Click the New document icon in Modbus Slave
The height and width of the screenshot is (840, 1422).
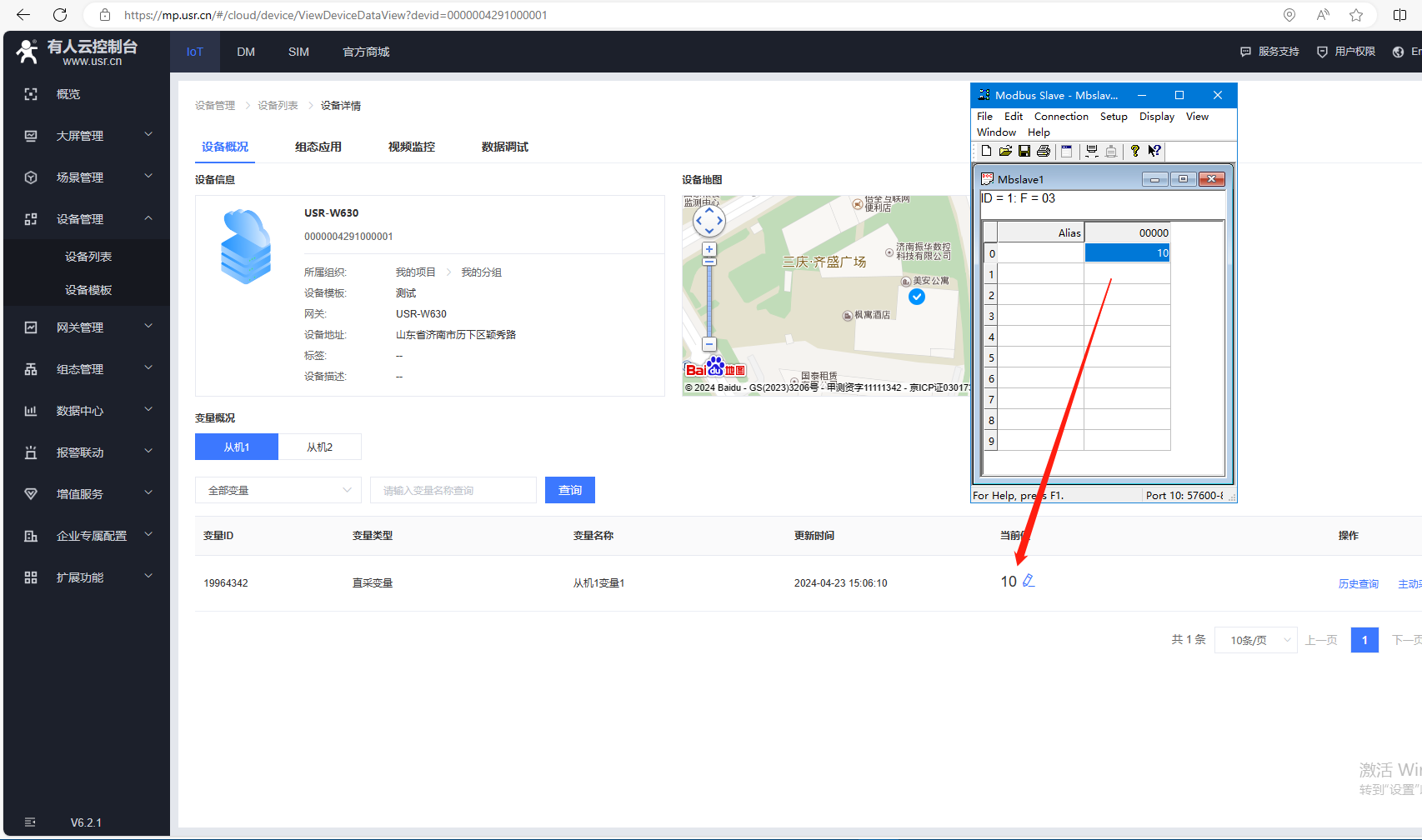[987, 151]
